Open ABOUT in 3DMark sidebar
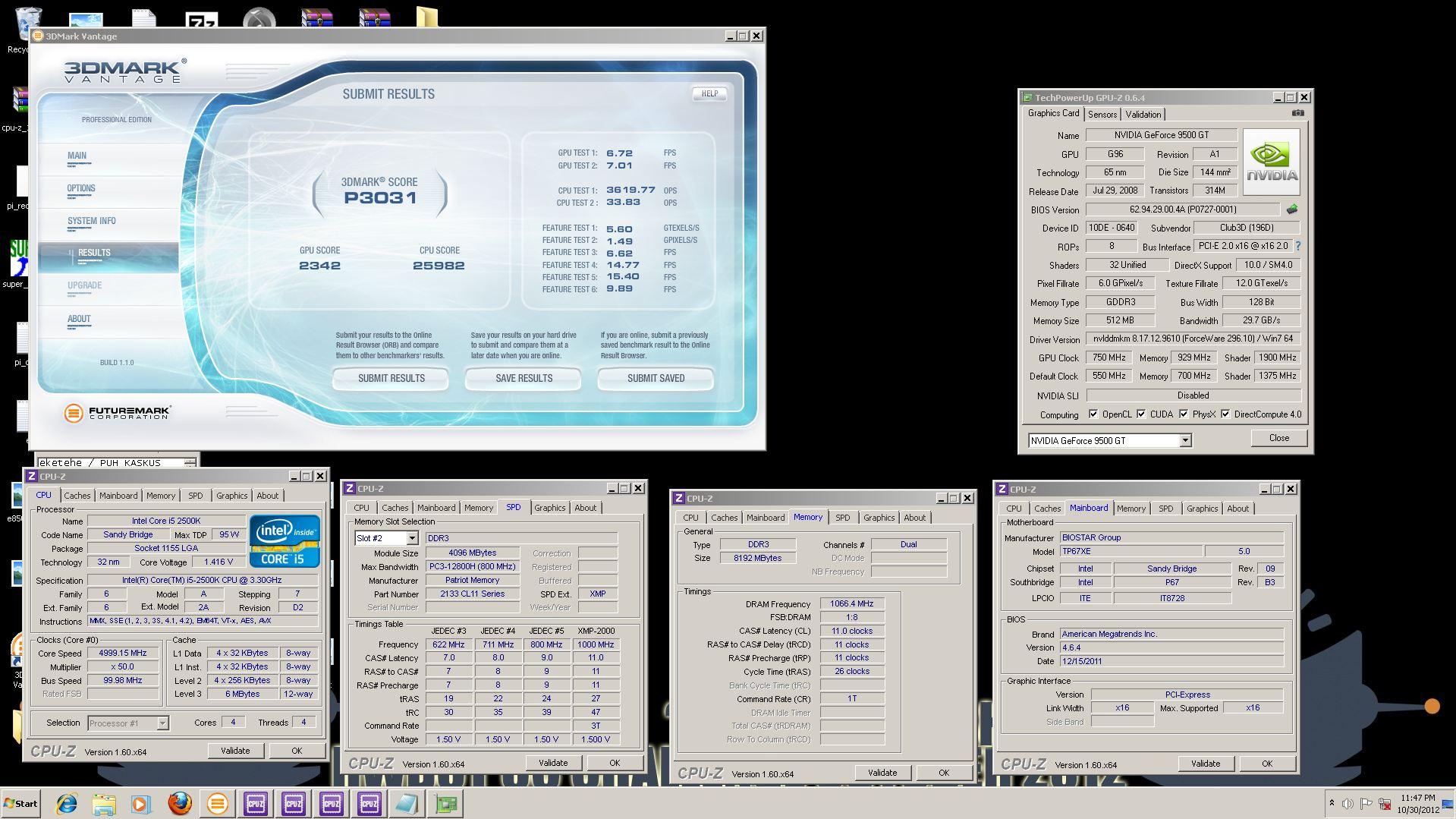 tap(79, 319)
